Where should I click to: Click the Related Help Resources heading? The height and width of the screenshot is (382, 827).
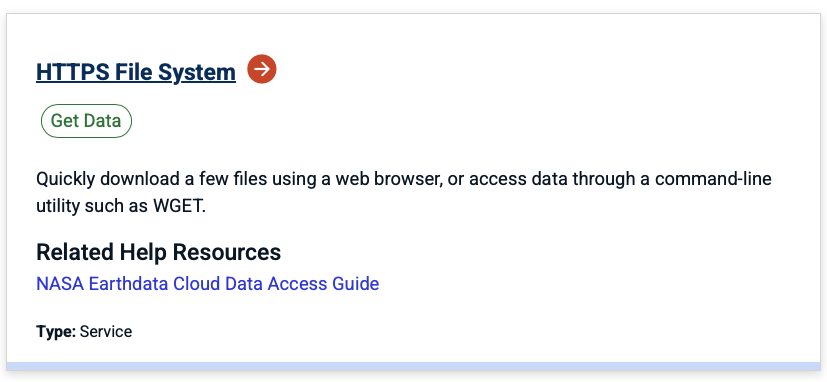pos(158,252)
